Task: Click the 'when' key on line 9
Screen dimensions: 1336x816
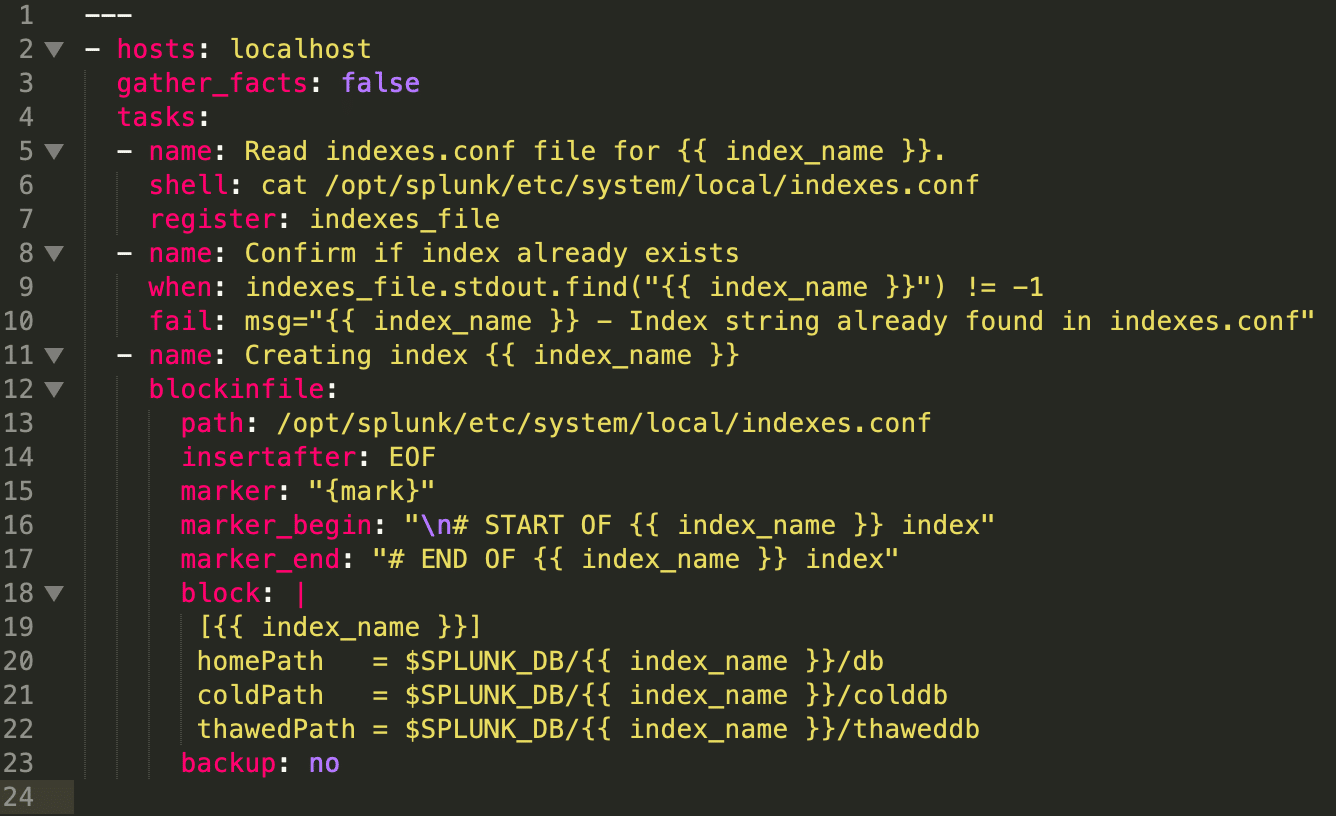Action: click(x=181, y=287)
